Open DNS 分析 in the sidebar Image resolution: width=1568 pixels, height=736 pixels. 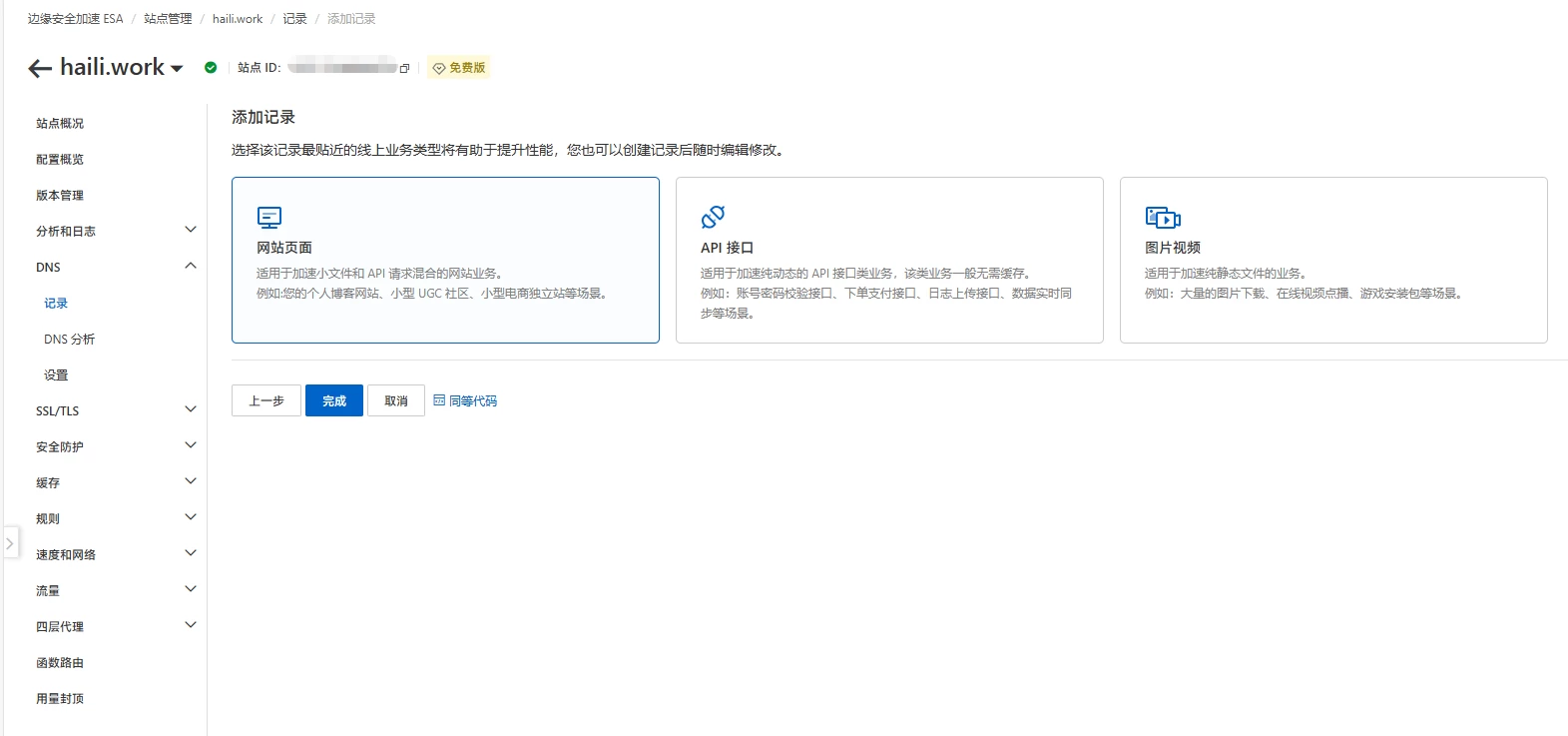(69, 340)
